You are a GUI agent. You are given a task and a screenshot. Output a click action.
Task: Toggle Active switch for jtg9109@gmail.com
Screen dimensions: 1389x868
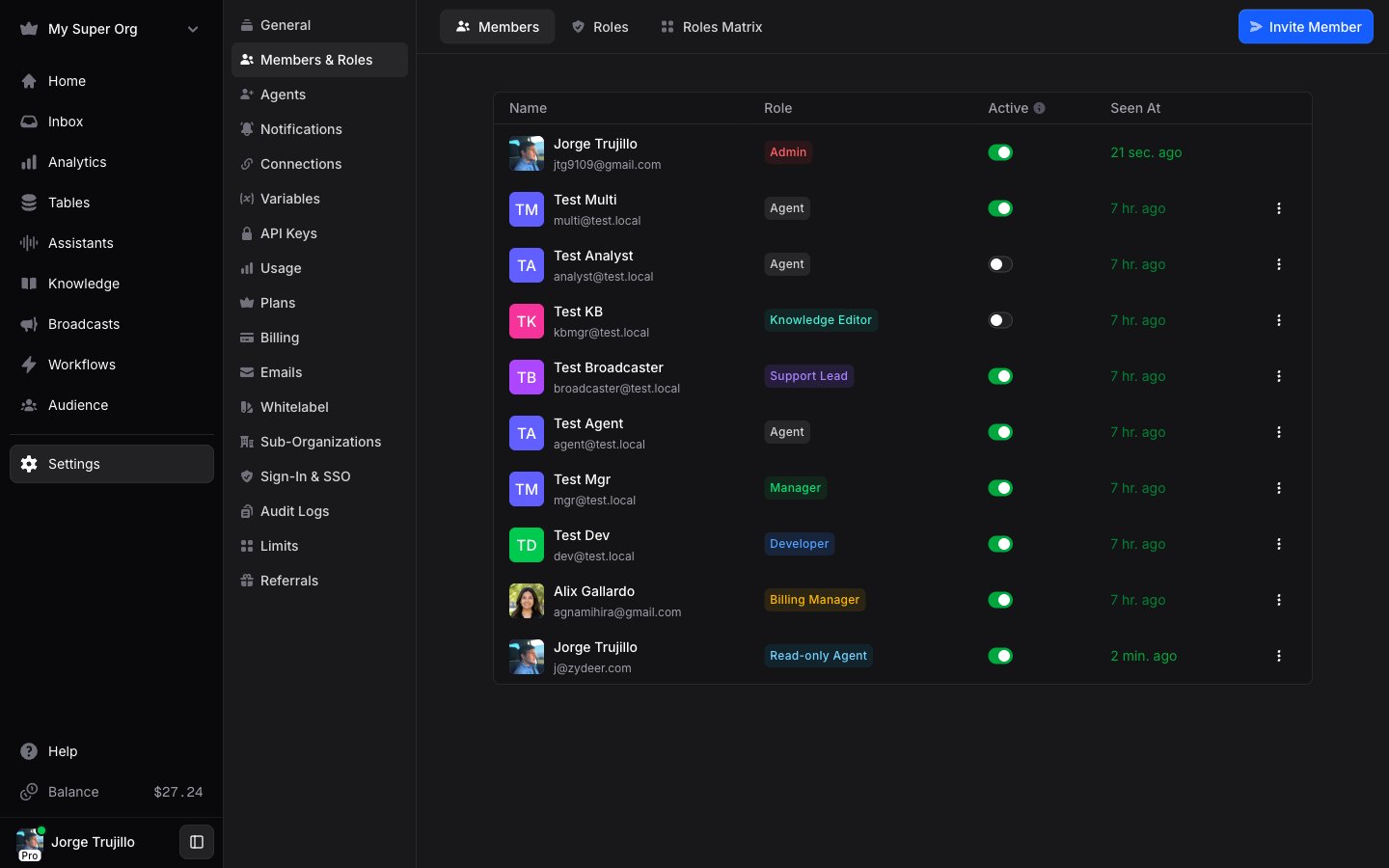(x=1000, y=152)
